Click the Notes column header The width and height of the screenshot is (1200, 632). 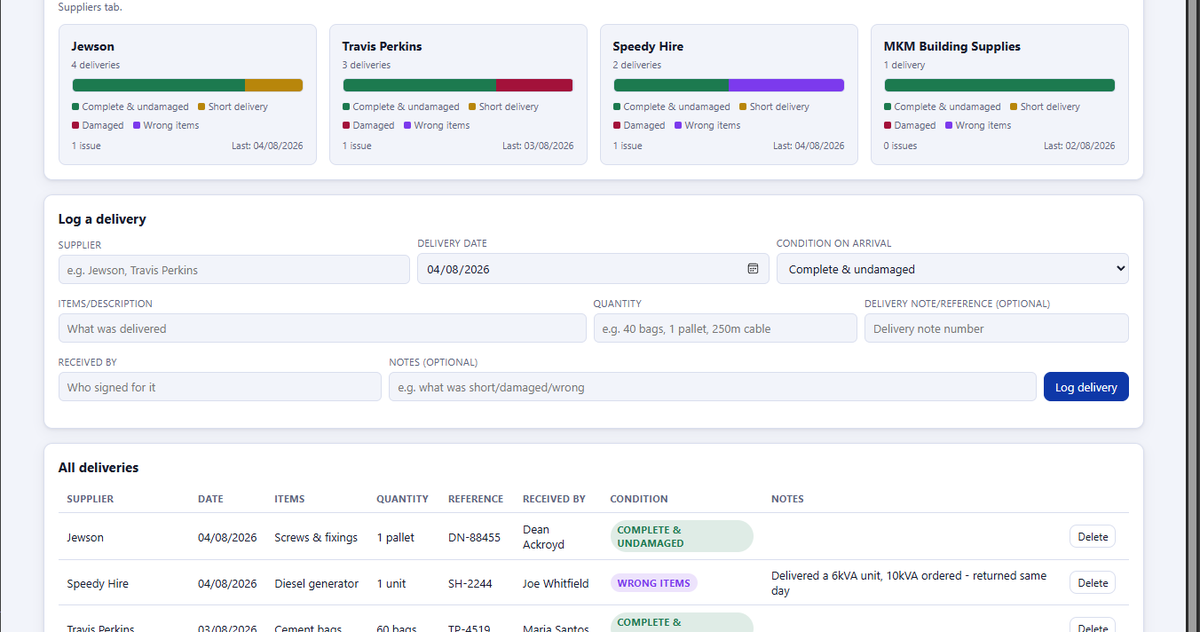click(787, 499)
